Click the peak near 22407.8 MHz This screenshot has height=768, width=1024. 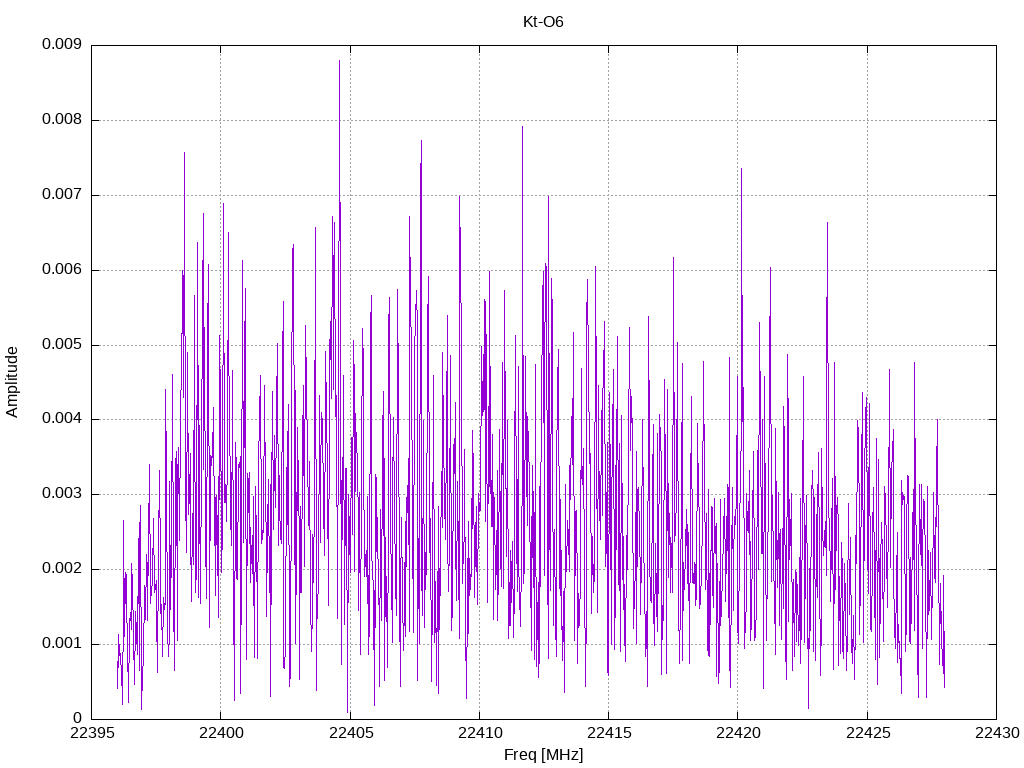coord(421,142)
